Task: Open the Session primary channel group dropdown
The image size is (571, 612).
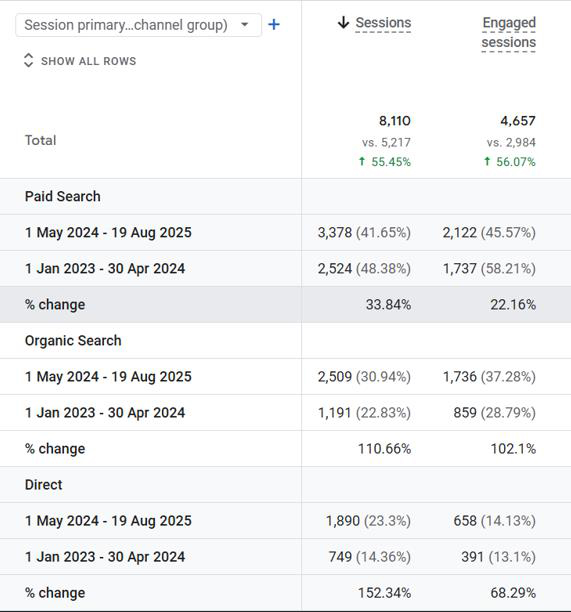Action: click(138, 25)
